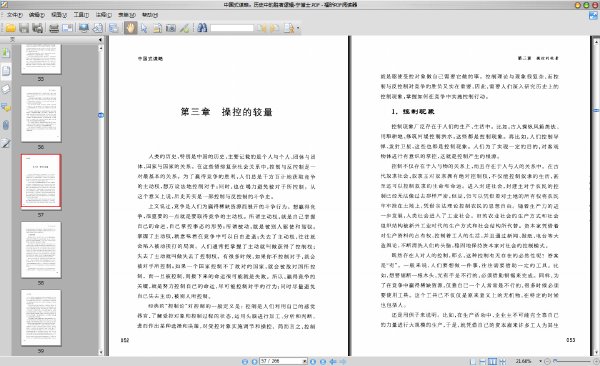Switch to single page view mode
The width and height of the screenshot is (600, 366).
point(473,361)
